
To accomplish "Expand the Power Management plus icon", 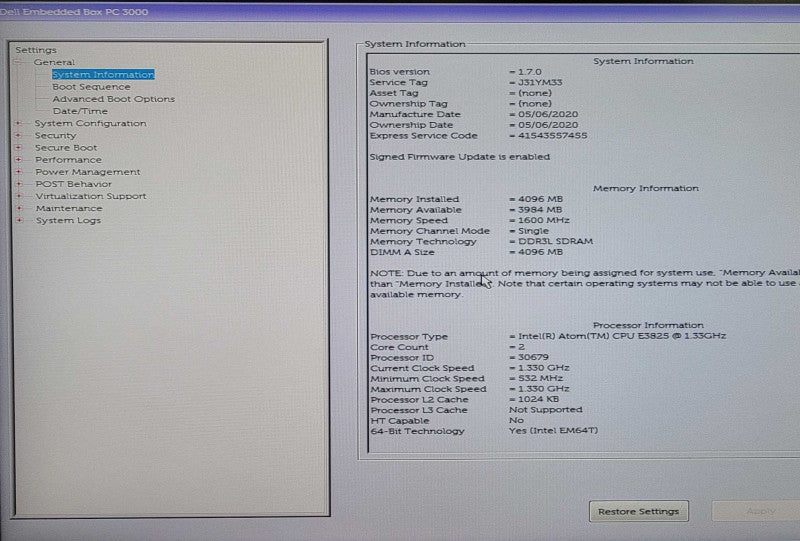I will (19, 172).
